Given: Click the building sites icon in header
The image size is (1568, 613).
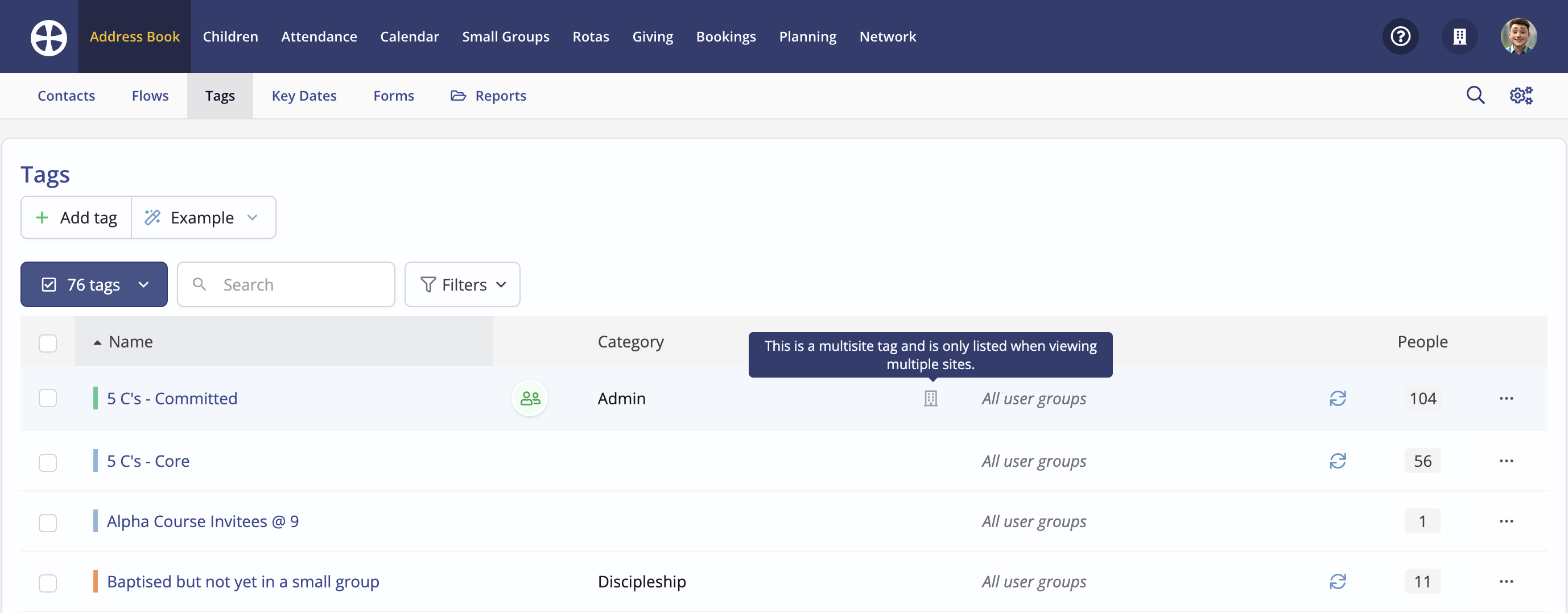Looking at the screenshot, I should click(1460, 36).
